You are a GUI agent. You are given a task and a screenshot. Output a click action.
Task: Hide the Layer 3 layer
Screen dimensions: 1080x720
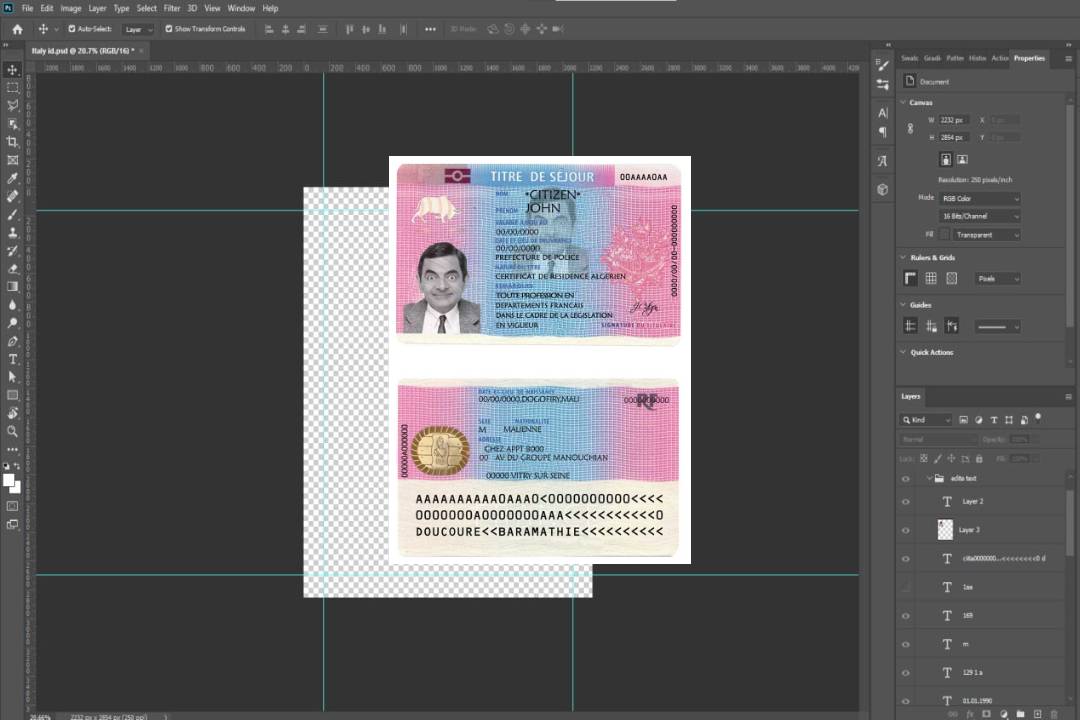pos(906,530)
